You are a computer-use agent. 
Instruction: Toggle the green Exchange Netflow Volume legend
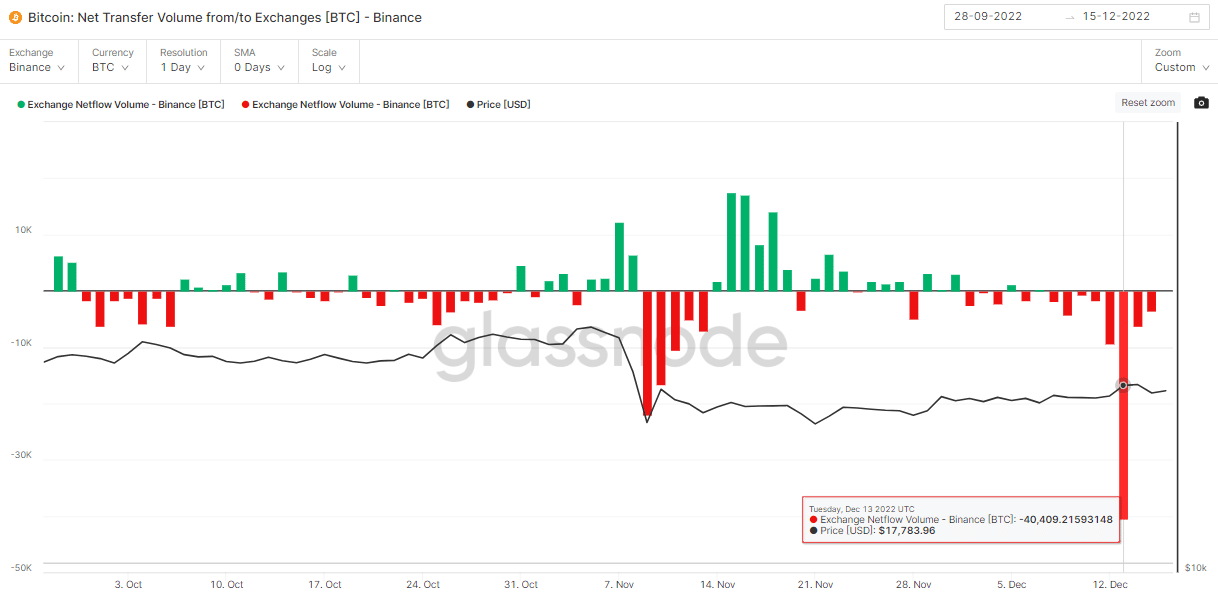pos(121,104)
